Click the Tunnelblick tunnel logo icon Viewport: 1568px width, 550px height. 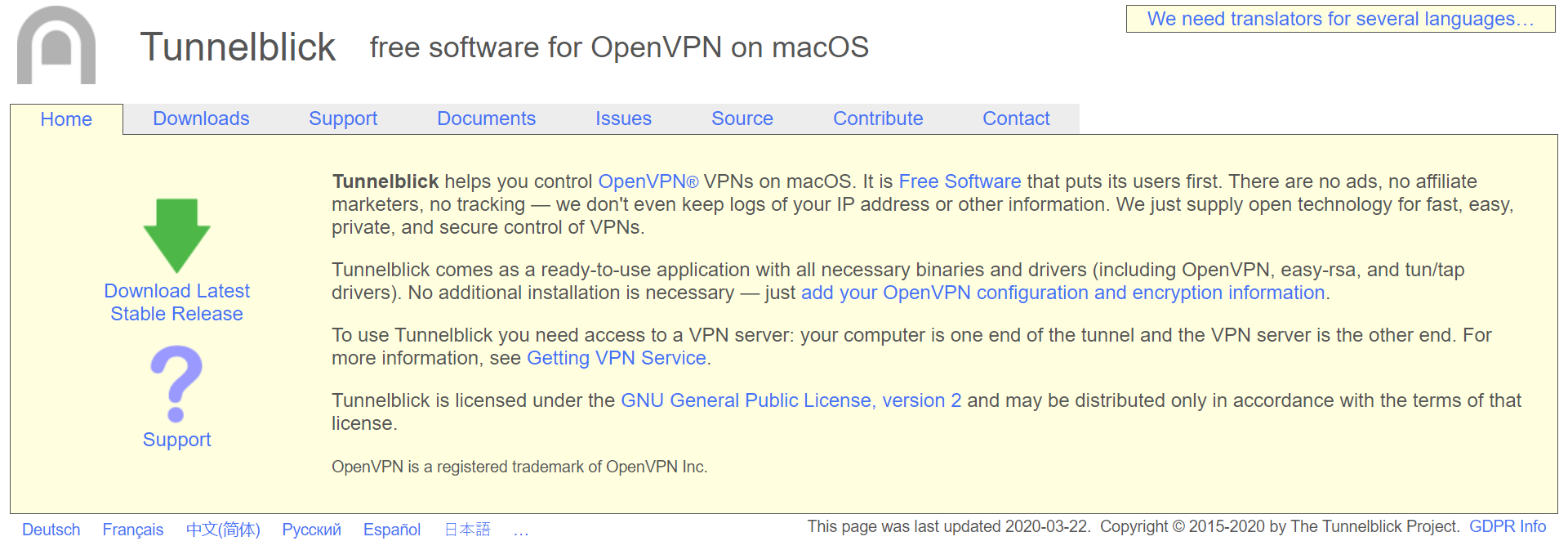pyautogui.click(x=56, y=46)
